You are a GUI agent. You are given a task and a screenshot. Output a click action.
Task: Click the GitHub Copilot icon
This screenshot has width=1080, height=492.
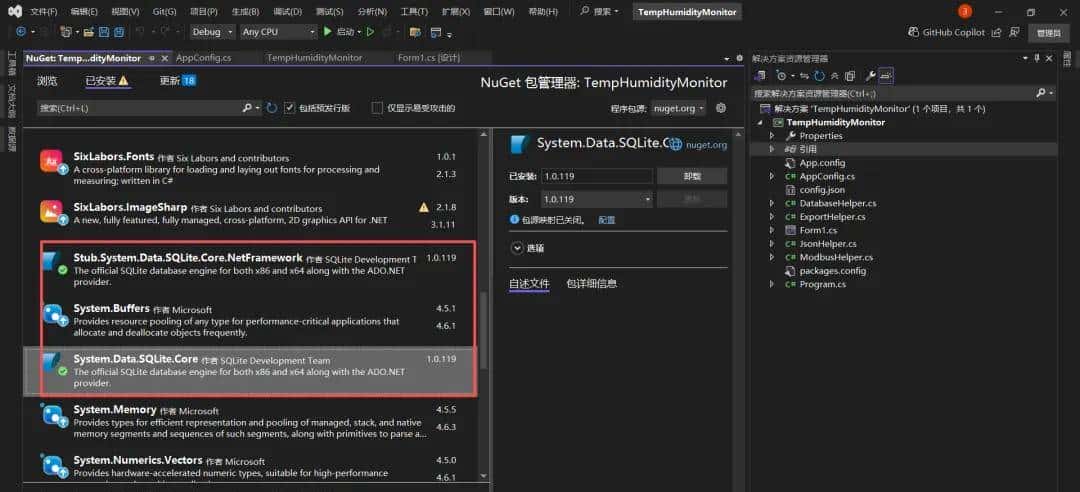point(913,32)
